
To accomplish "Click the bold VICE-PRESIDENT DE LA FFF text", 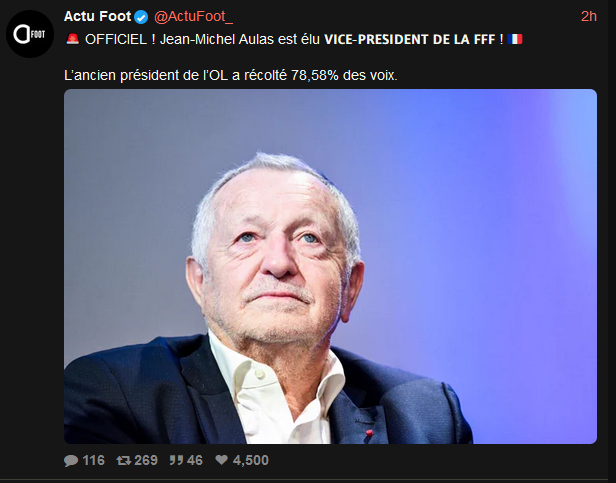I will (x=410, y=39).
